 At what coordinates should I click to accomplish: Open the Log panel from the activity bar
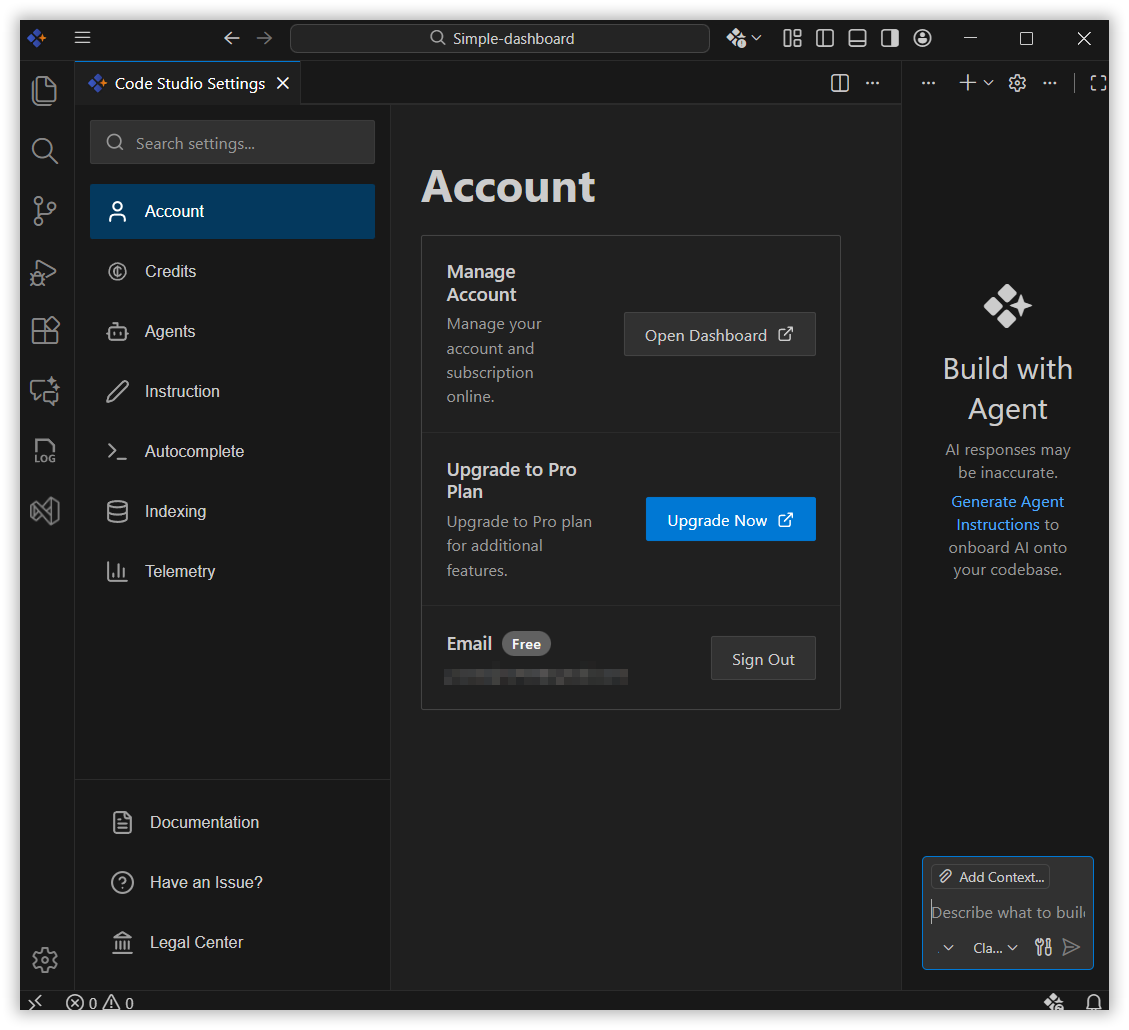(x=45, y=451)
